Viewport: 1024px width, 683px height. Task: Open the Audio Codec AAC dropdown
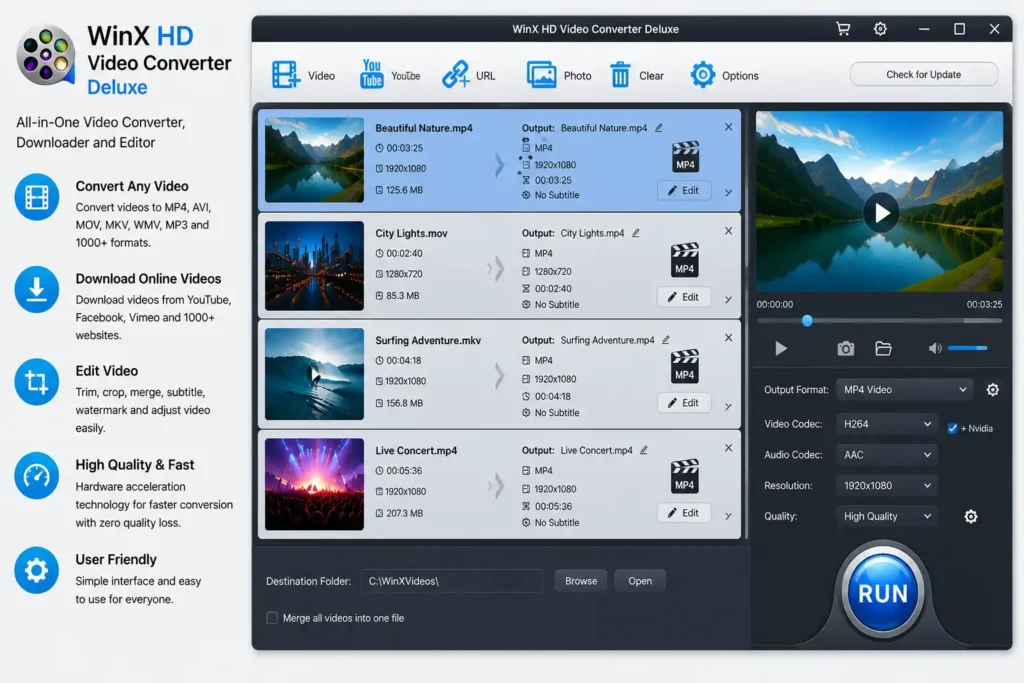(x=886, y=454)
